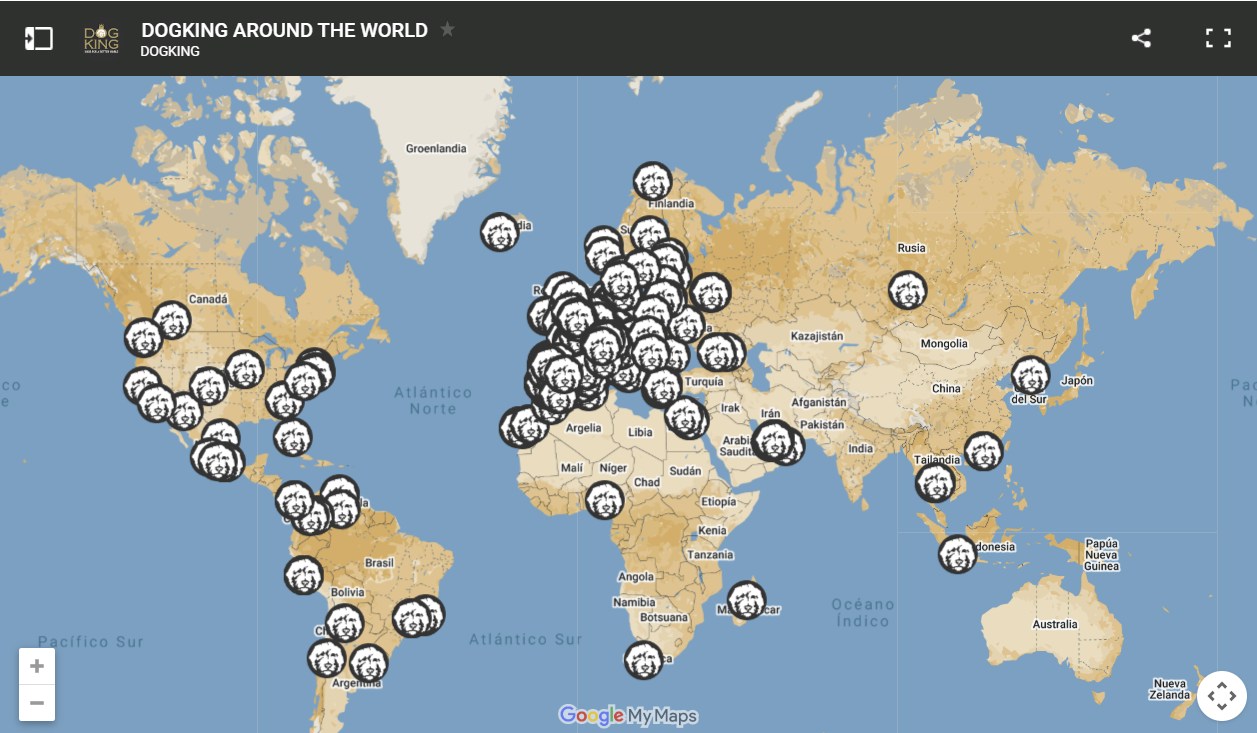Click the Brasil map label

[379, 563]
